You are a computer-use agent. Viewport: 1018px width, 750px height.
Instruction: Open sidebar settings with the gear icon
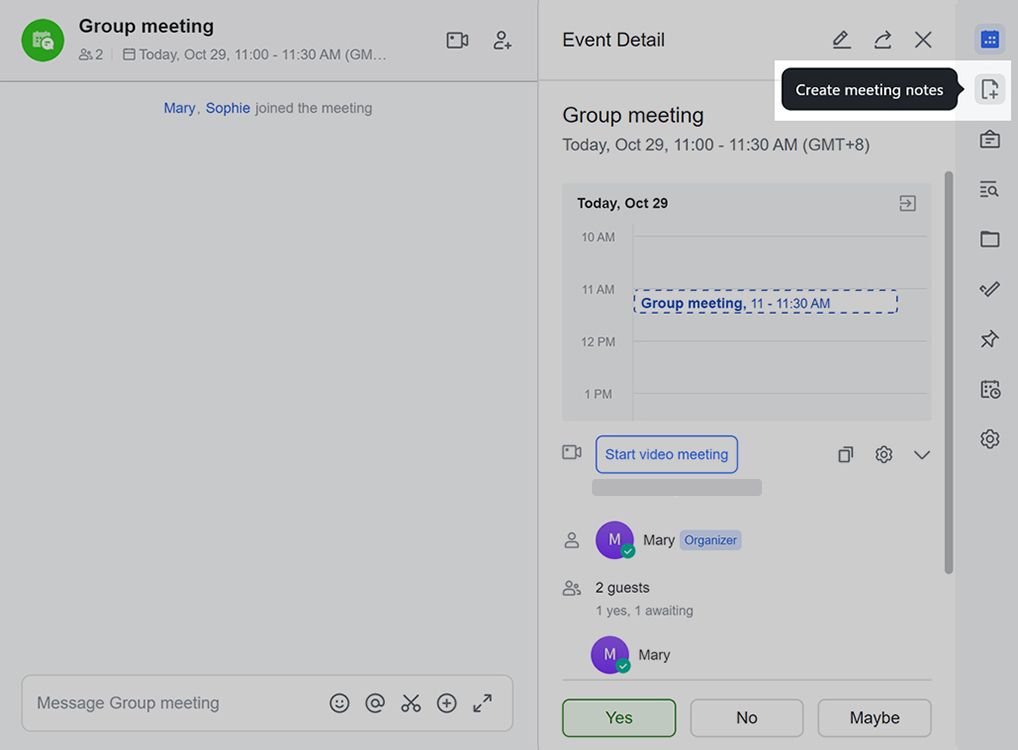click(989, 438)
